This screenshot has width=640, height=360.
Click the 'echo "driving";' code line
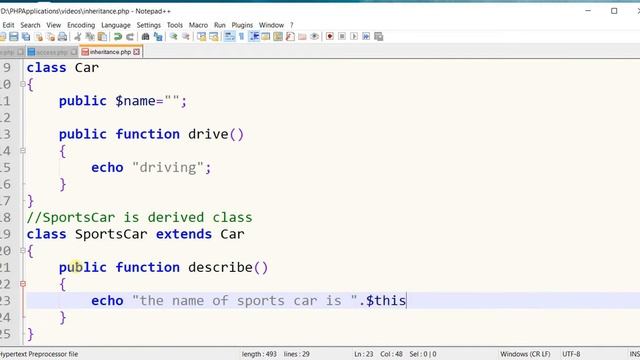[151, 167]
